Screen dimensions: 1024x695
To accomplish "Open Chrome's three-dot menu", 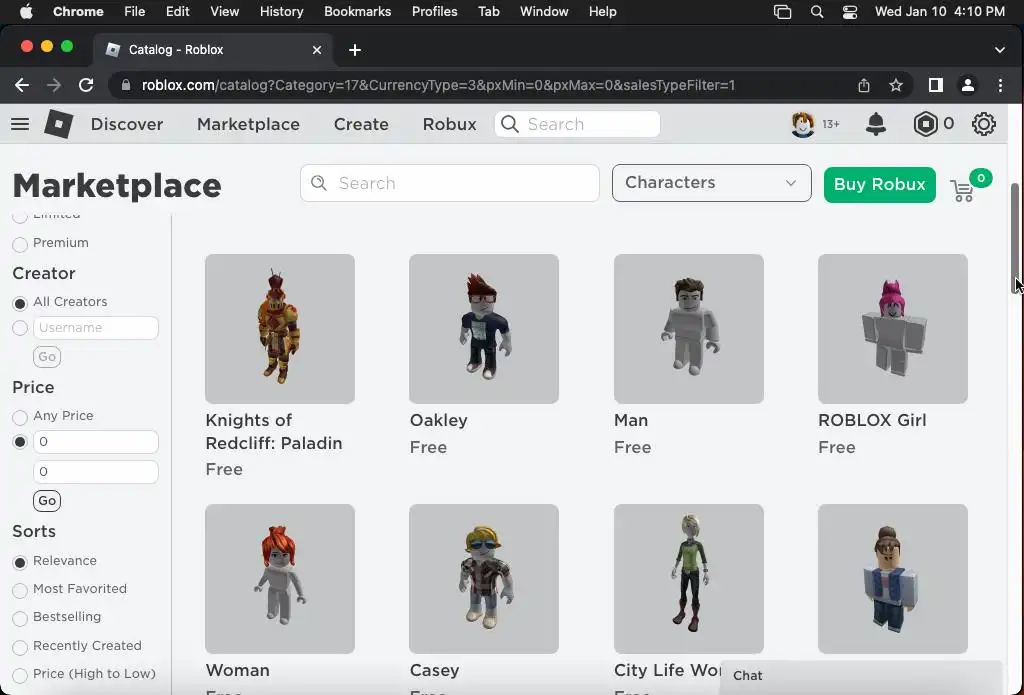I will 1000,86.
